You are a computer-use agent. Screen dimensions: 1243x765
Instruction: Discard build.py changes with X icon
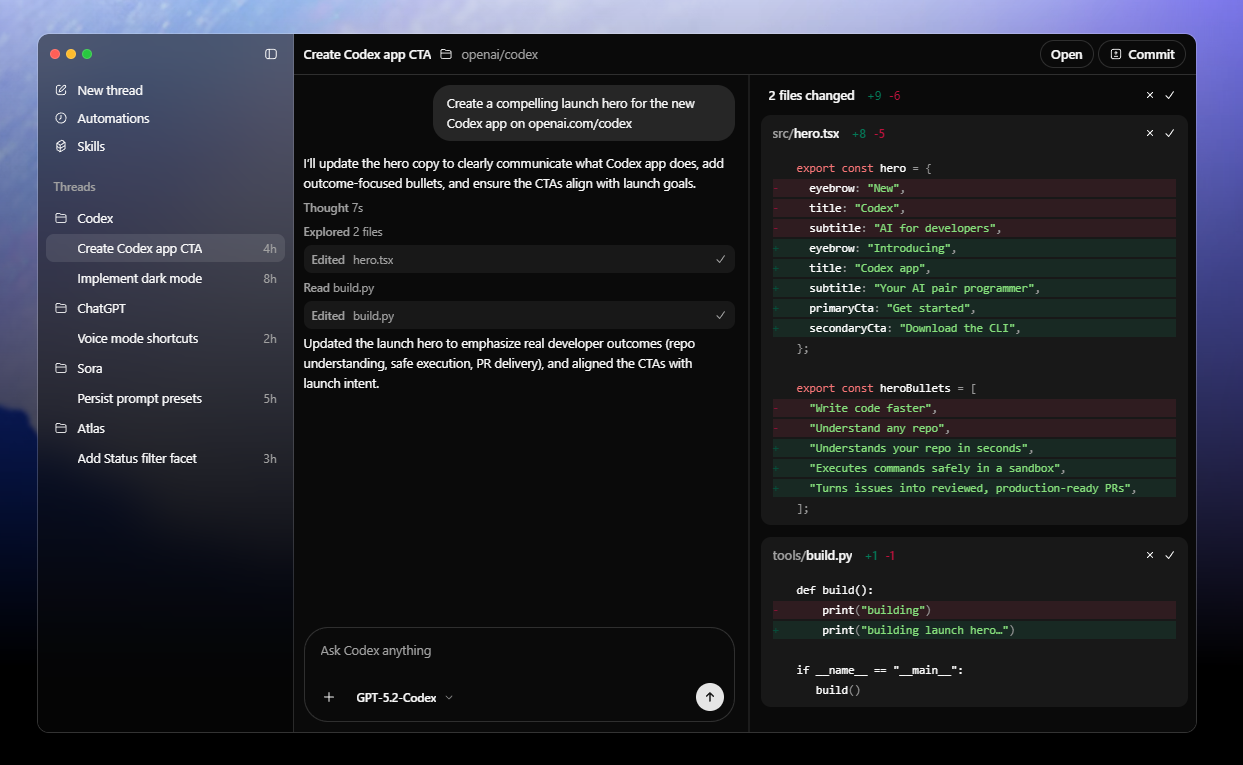1150,555
